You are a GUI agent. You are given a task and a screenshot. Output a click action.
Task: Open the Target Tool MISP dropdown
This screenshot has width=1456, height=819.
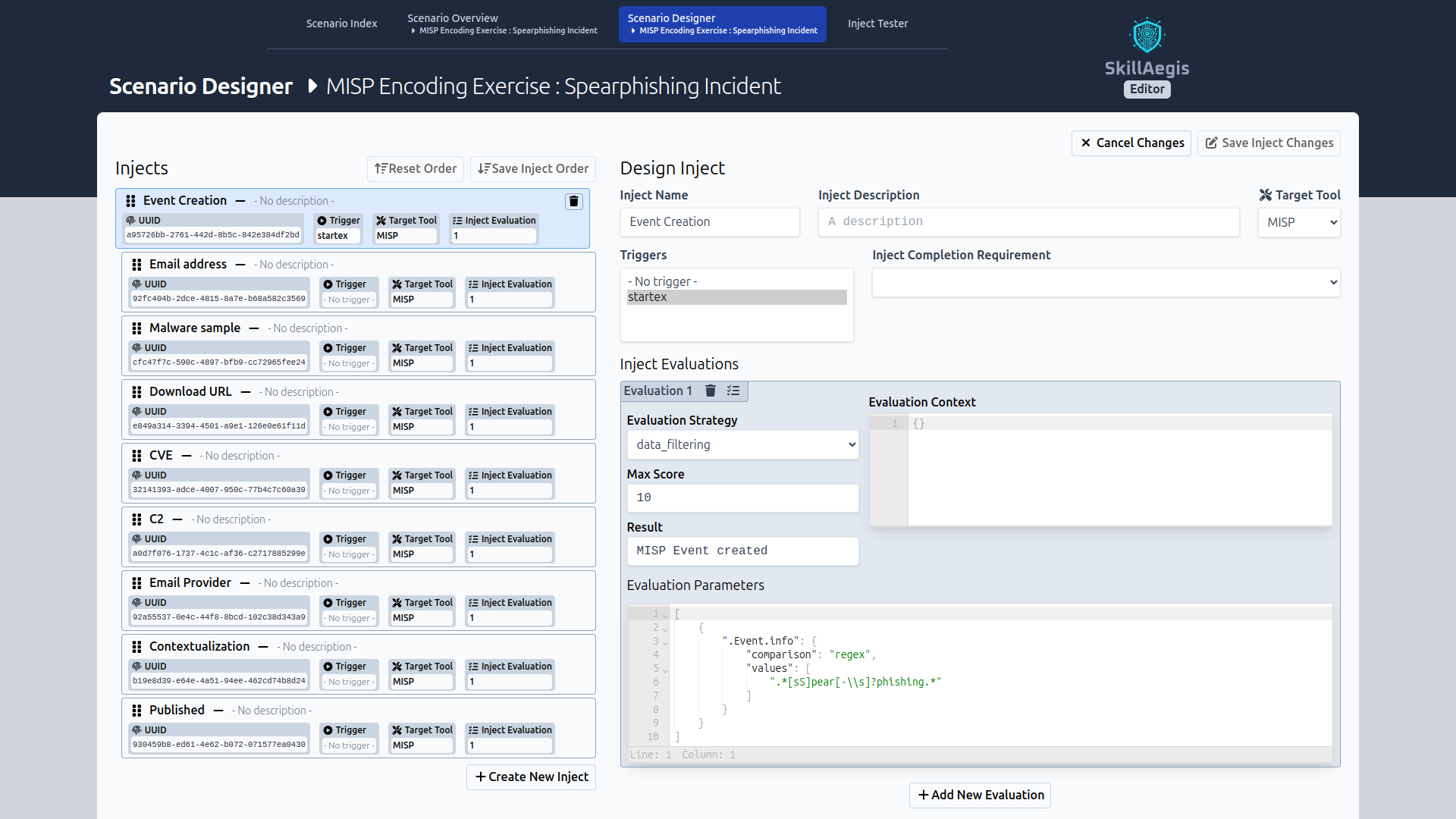[x=1300, y=221]
